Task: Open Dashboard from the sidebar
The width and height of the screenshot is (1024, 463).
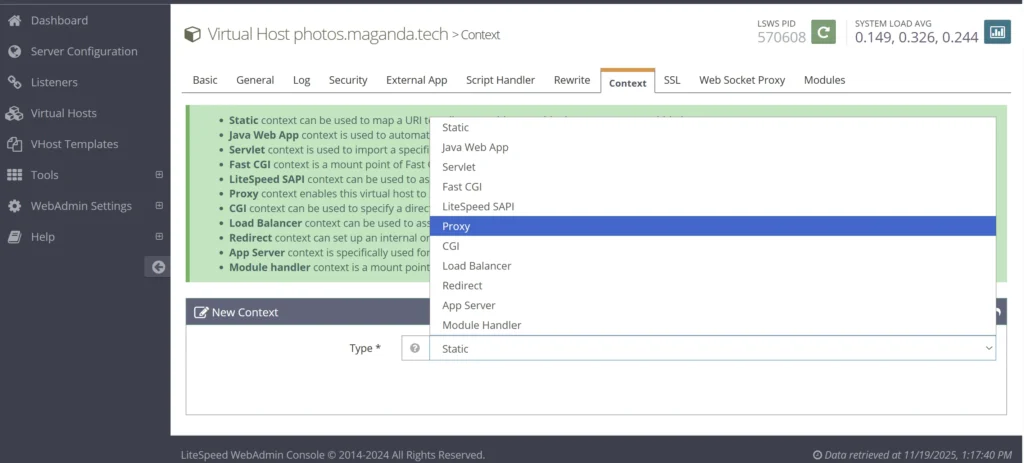Action: 59,20
